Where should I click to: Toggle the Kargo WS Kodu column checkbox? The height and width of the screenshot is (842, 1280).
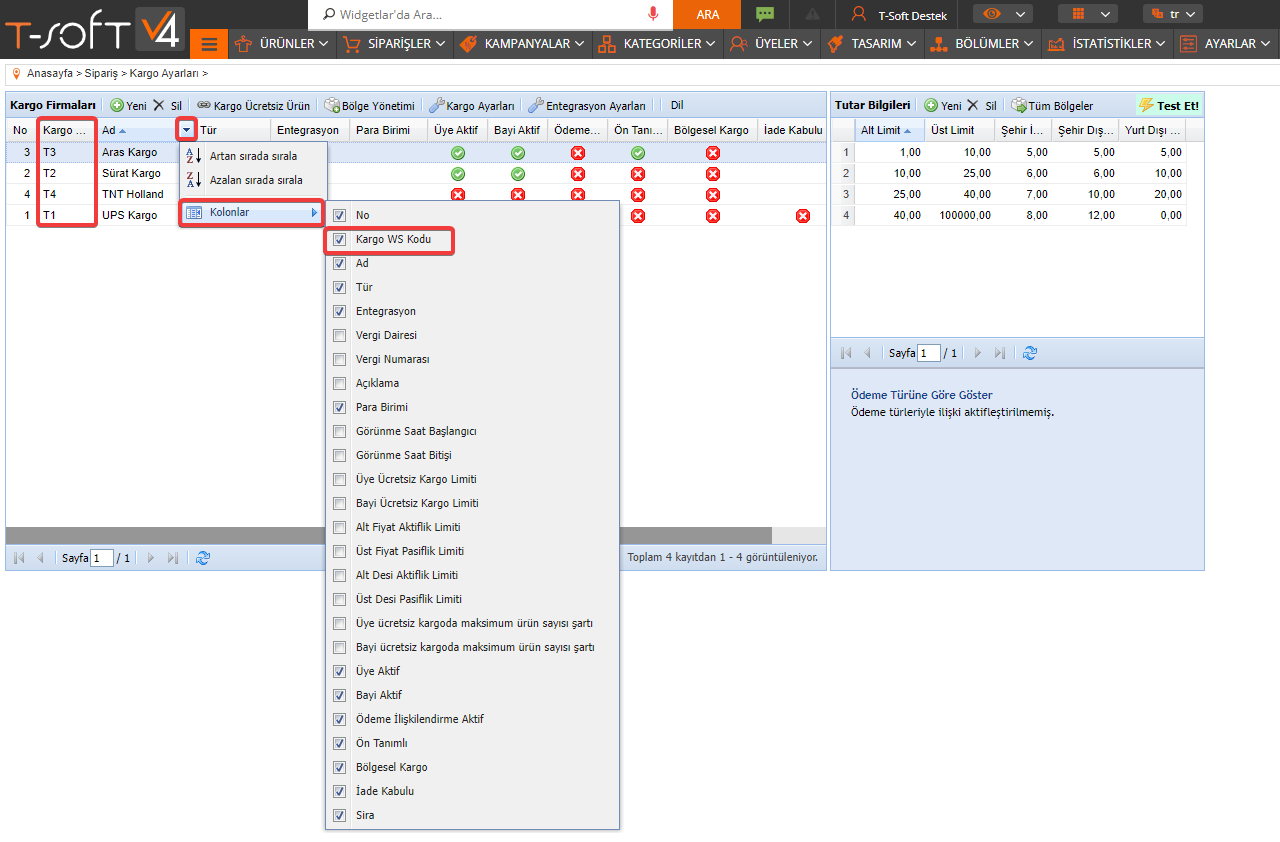pyautogui.click(x=340, y=239)
